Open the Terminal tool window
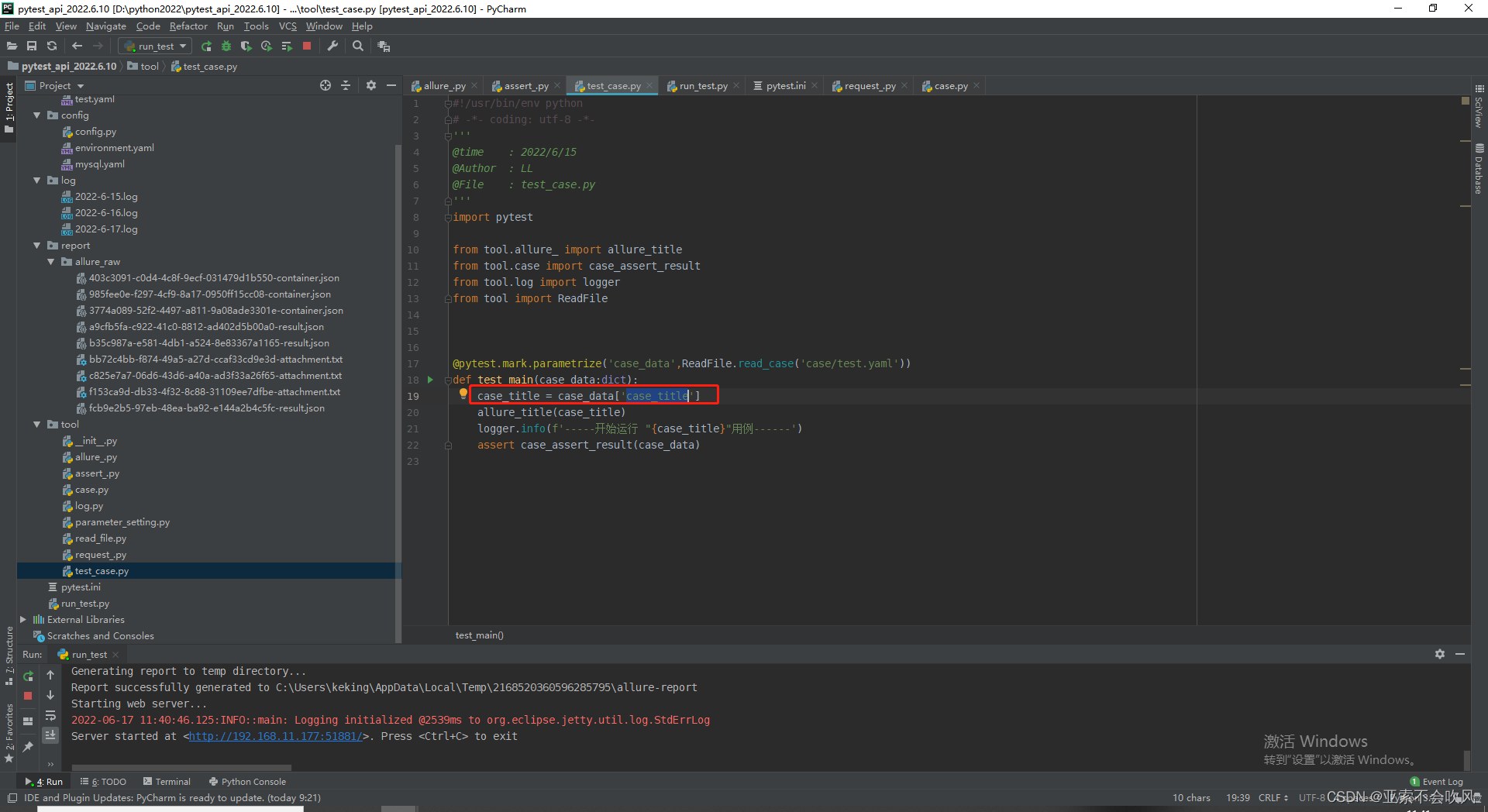This screenshot has height=812, width=1488. tap(167, 782)
